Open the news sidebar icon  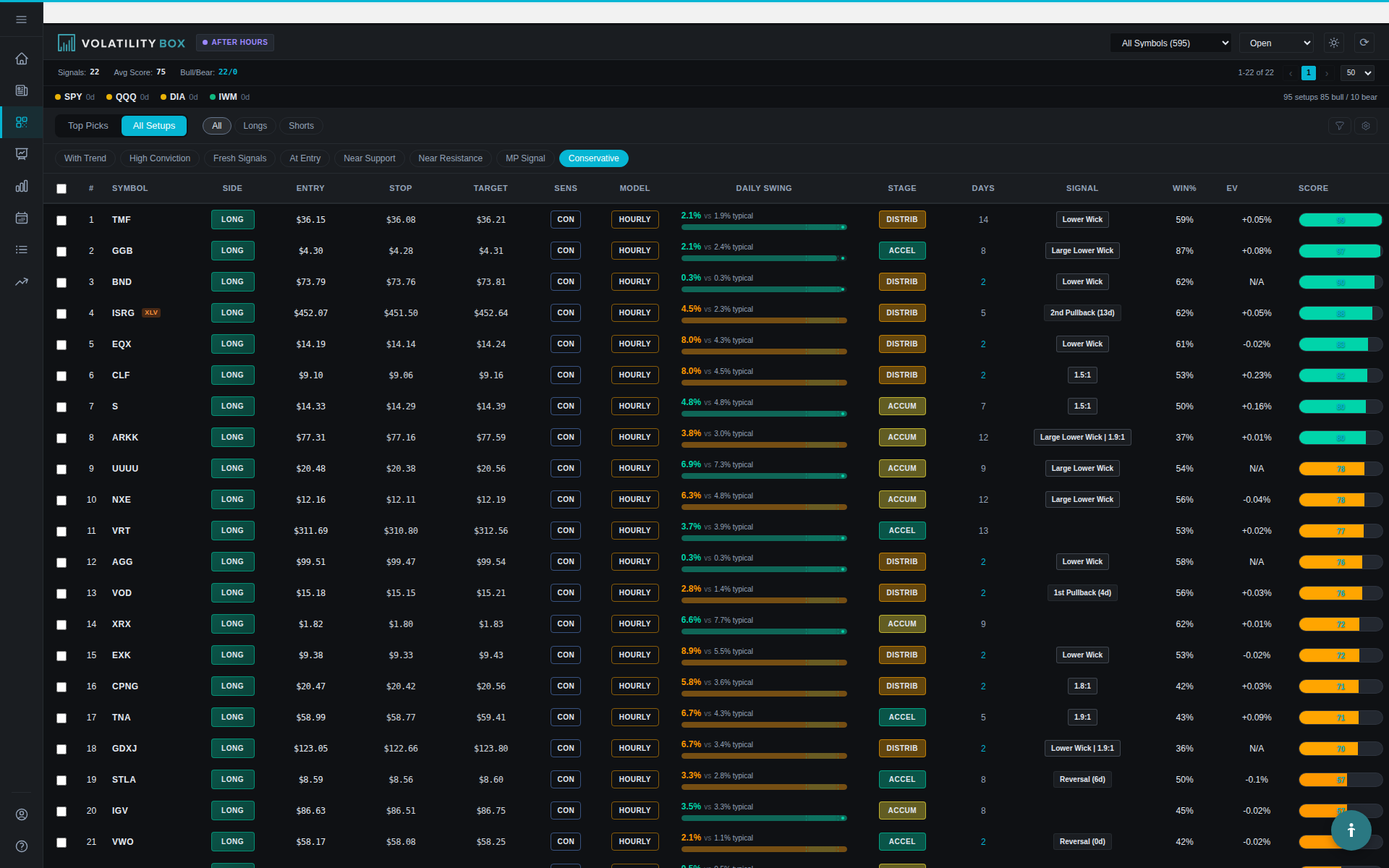point(22,90)
